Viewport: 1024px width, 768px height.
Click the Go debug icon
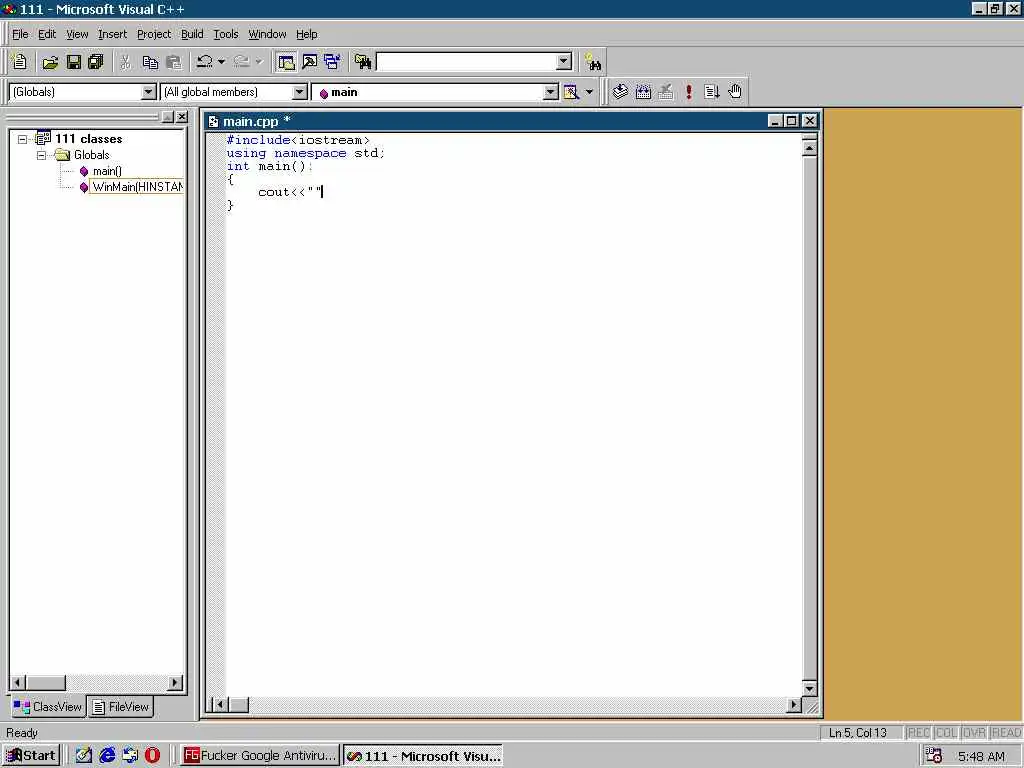[x=712, y=91]
